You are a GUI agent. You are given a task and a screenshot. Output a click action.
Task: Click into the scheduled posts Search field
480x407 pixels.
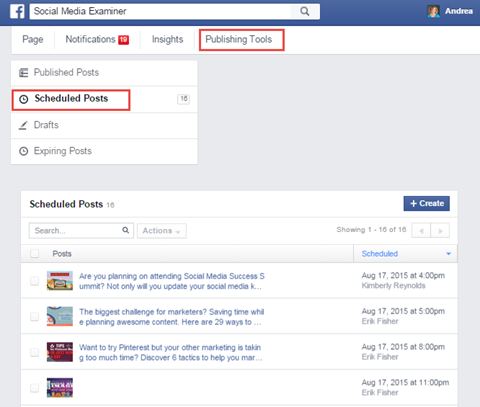77,231
